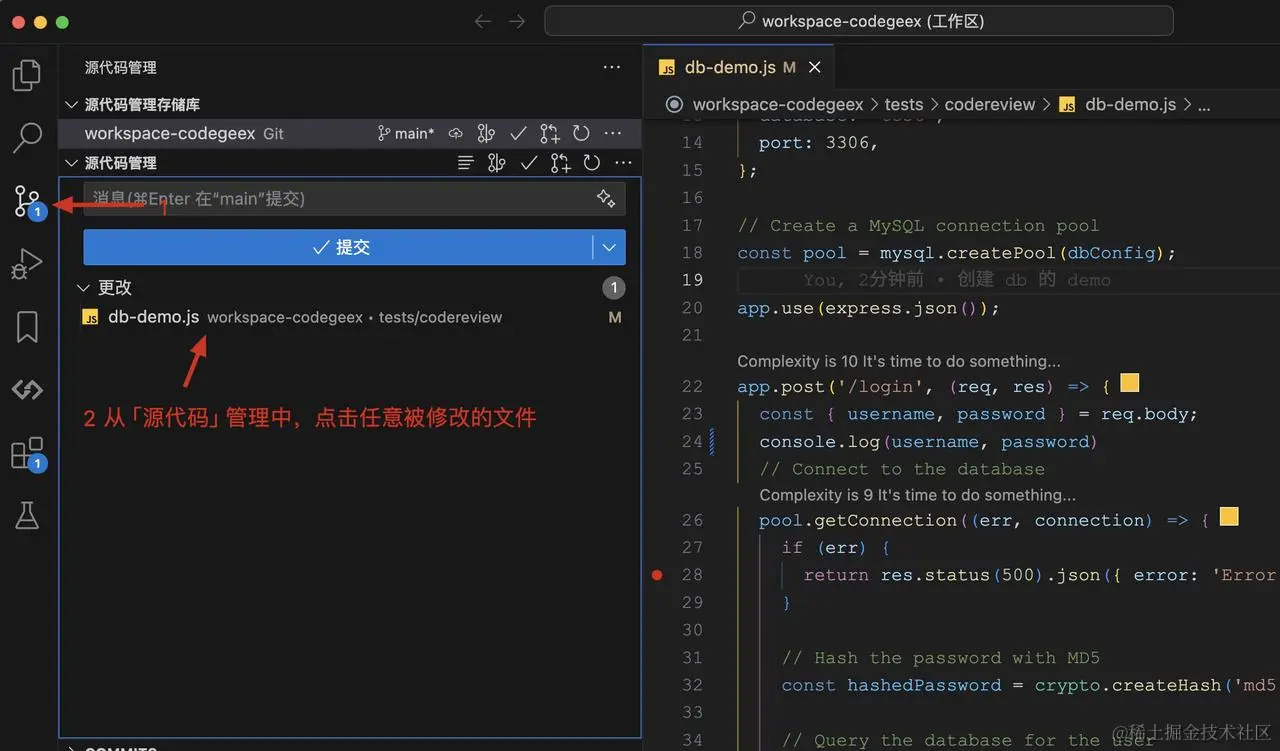
Task: Open the CodeGeeX panel icon
Action: (27, 390)
